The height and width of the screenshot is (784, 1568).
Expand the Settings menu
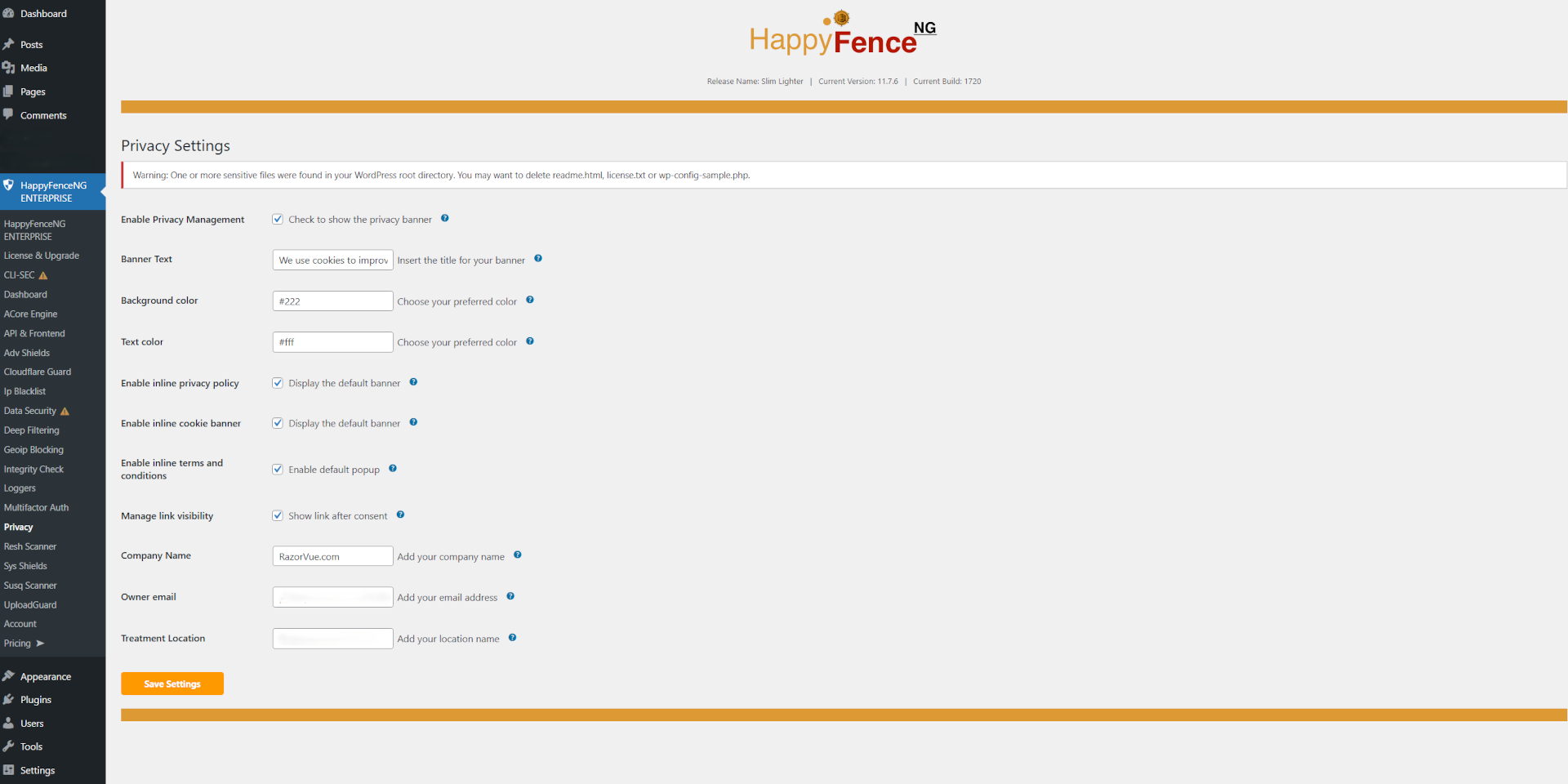click(36, 770)
